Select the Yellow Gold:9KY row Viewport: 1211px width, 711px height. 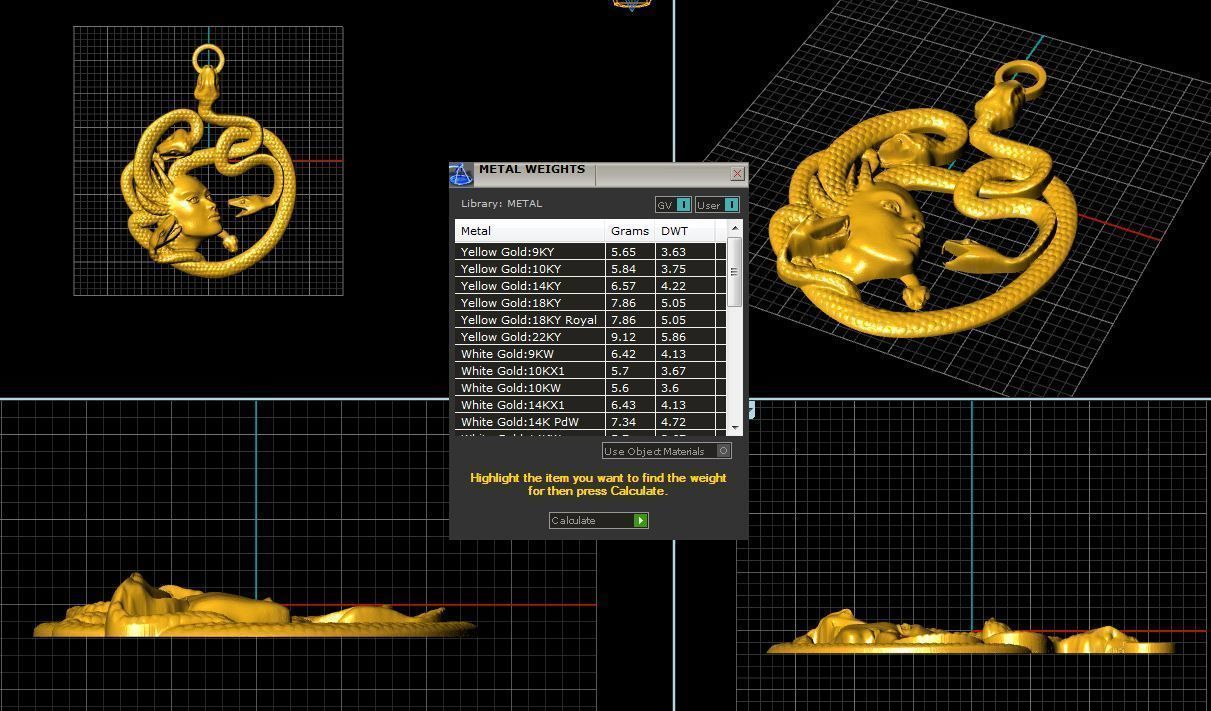click(590, 252)
